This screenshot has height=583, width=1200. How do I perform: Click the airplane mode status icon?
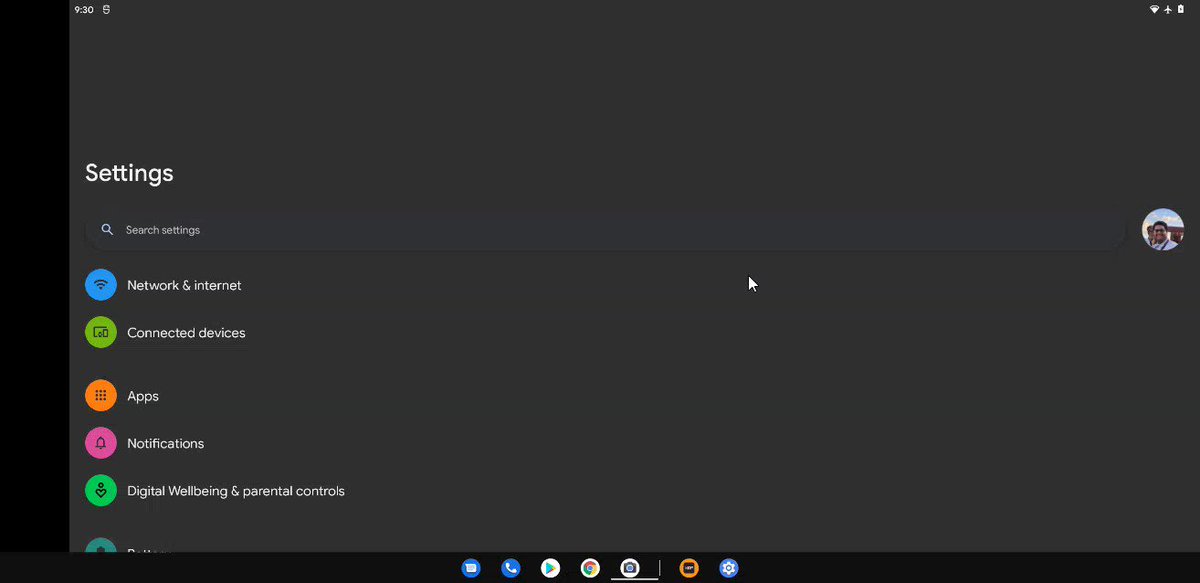pyautogui.click(x=1168, y=9)
